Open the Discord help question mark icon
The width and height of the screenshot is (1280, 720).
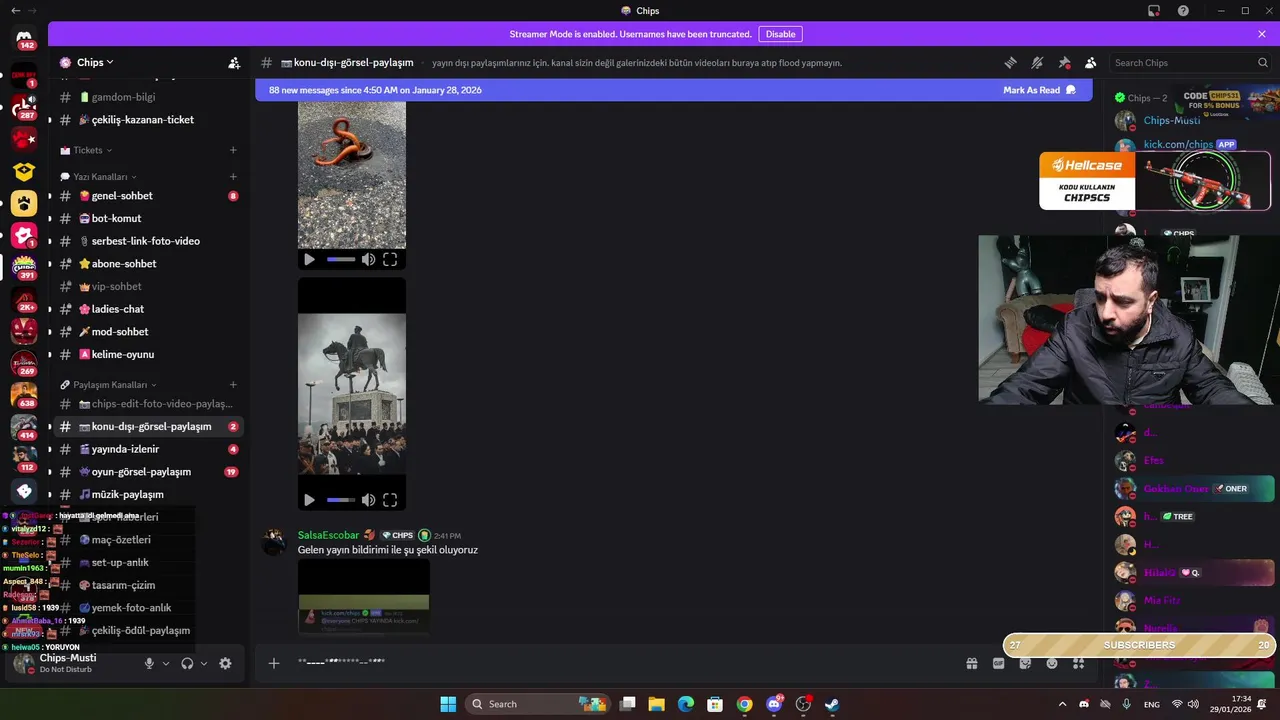tap(1183, 10)
